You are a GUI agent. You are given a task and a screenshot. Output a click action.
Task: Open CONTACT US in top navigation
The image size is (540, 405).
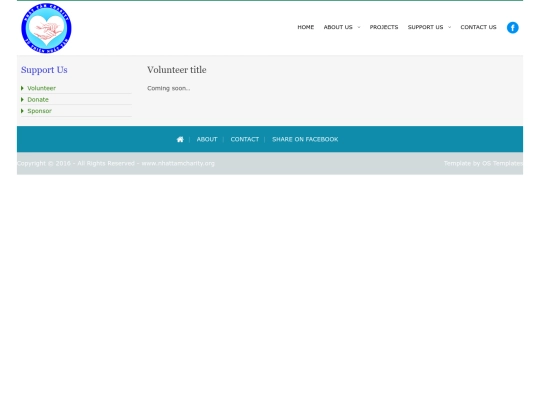[x=478, y=27]
